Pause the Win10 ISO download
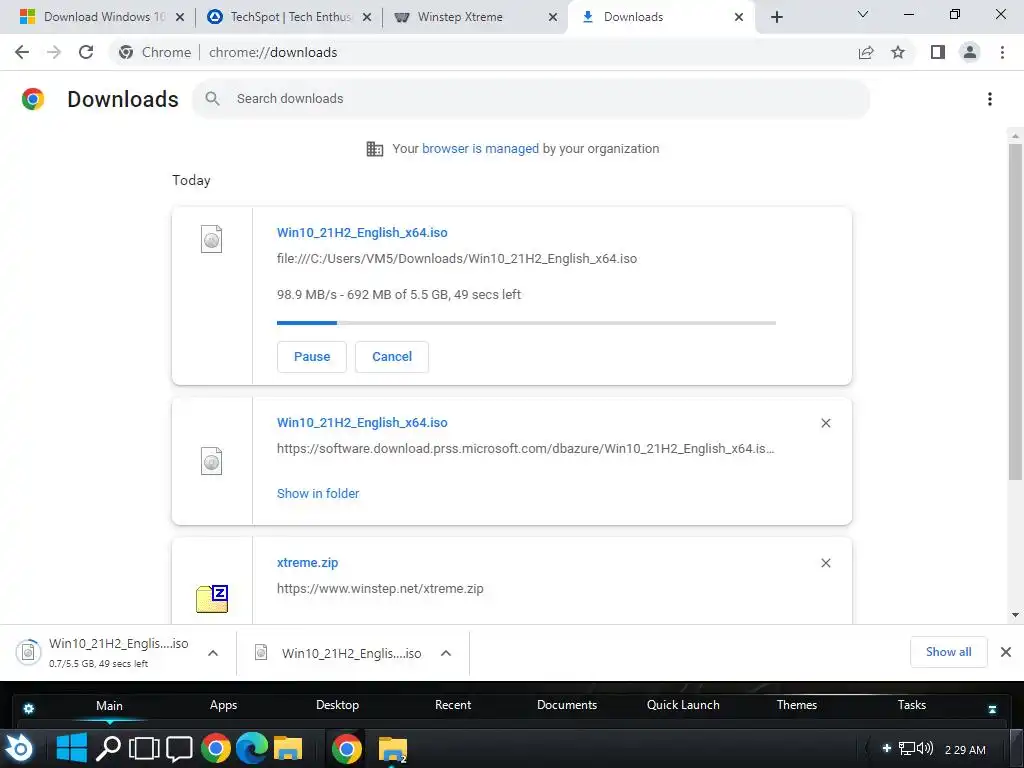 point(312,357)
